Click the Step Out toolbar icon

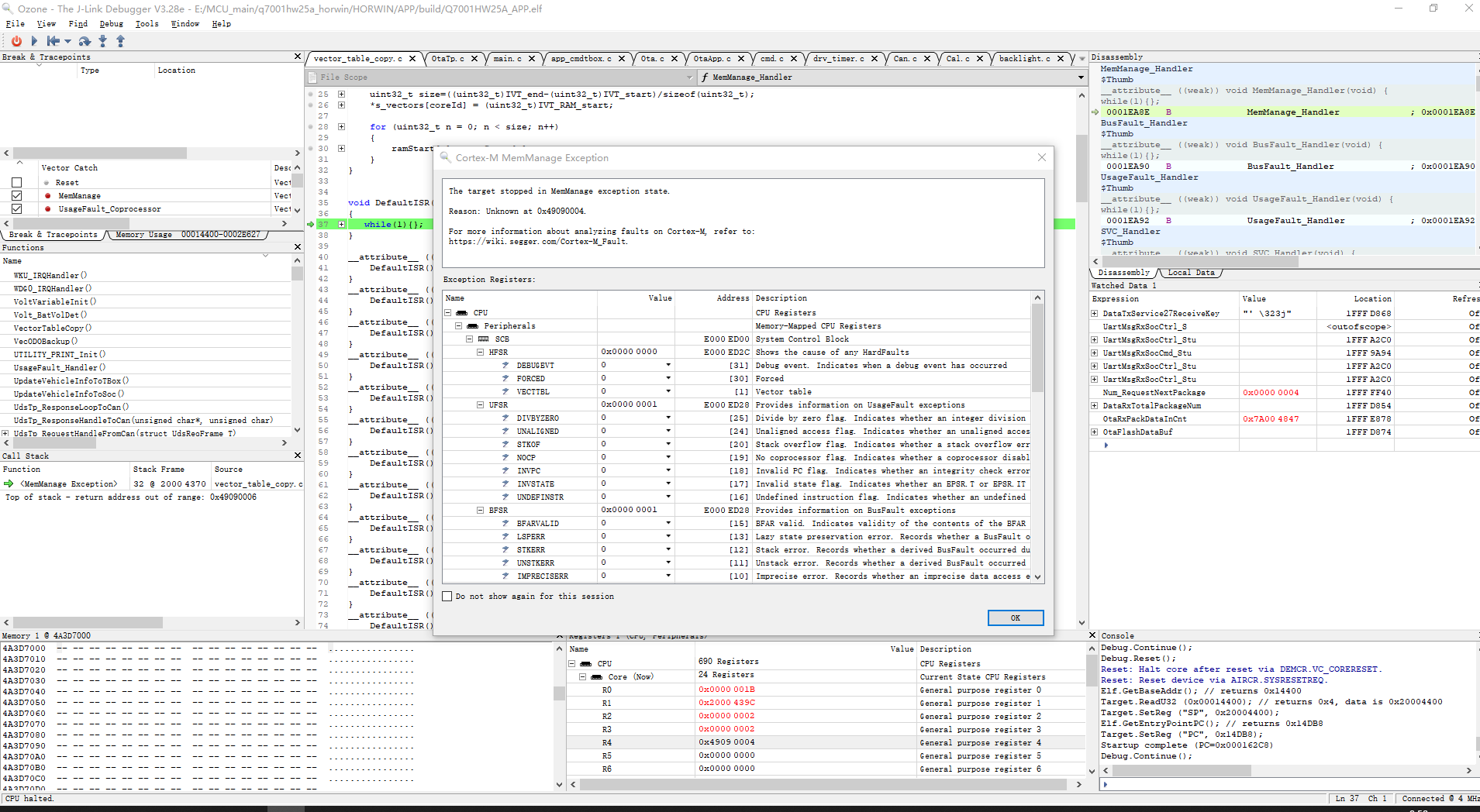coord(120,41)
